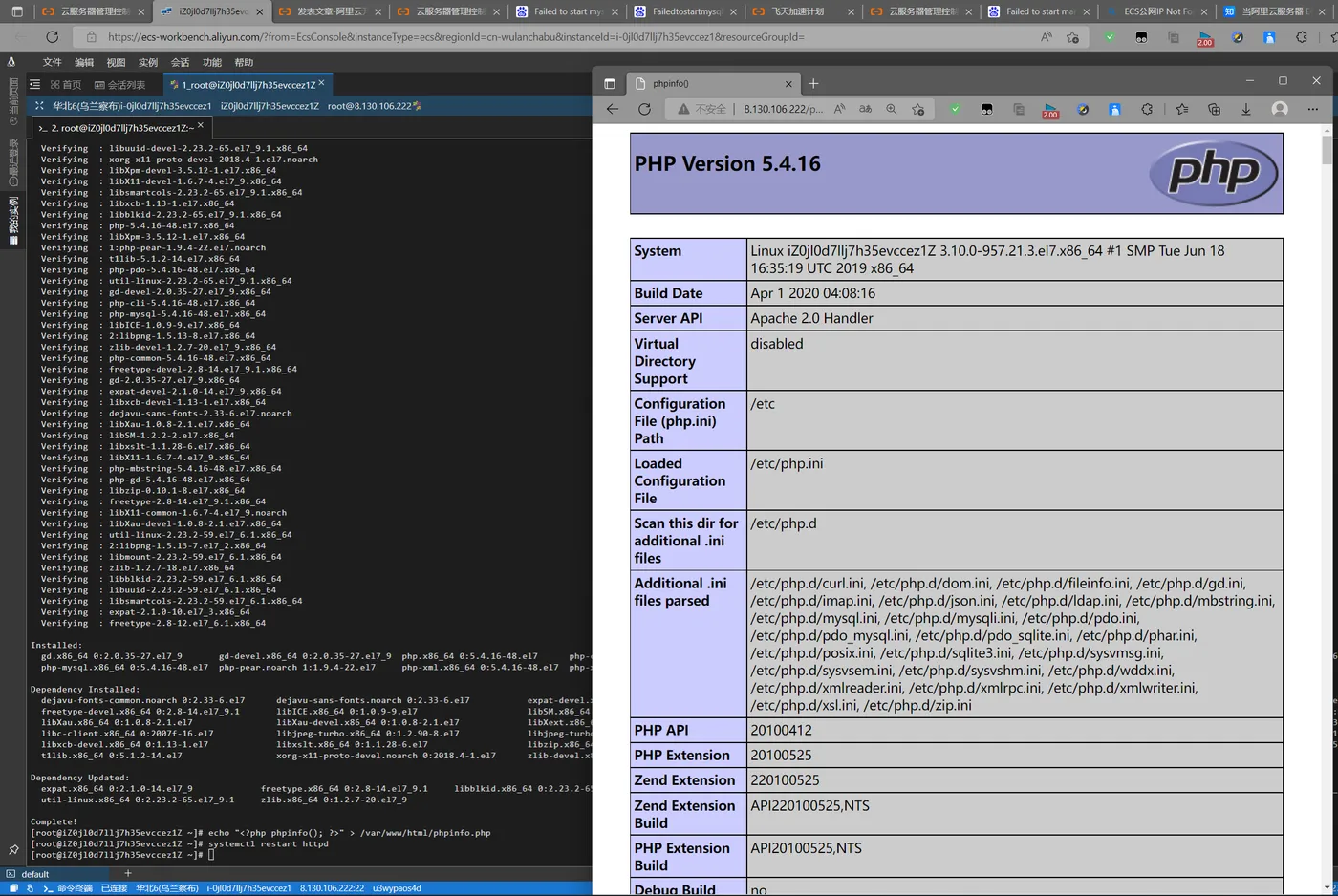Open the three-dot settings menu in phpinfo window
Image resolution: width=1338 pixels, height=896 pixels.
point(1313,109)
